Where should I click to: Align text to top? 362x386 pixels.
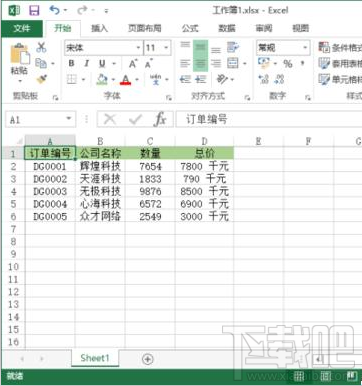pyautogui.click(x=185, y=46)
